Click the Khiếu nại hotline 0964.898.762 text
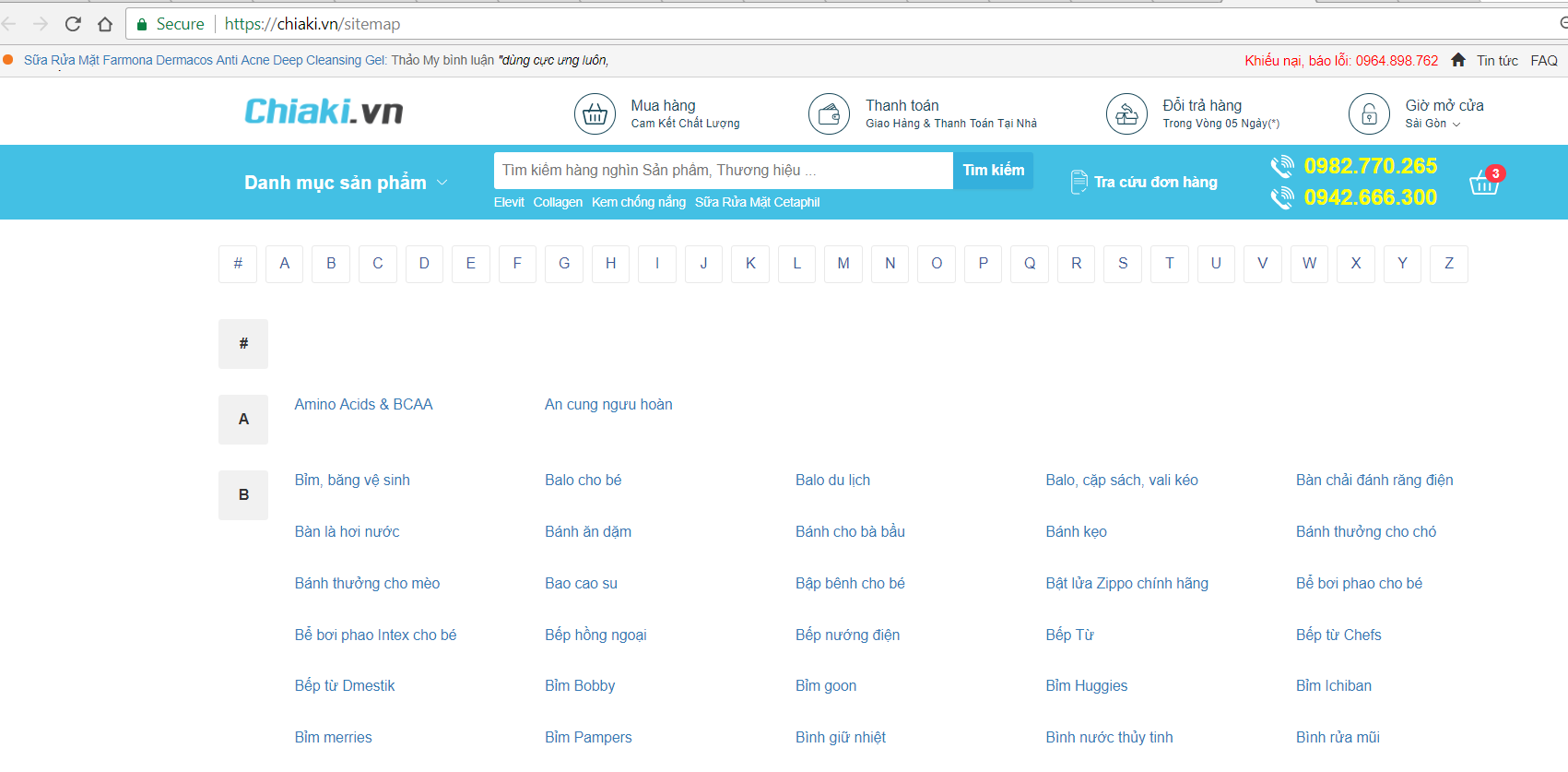1568x772 pixels. pos(1341,61)
